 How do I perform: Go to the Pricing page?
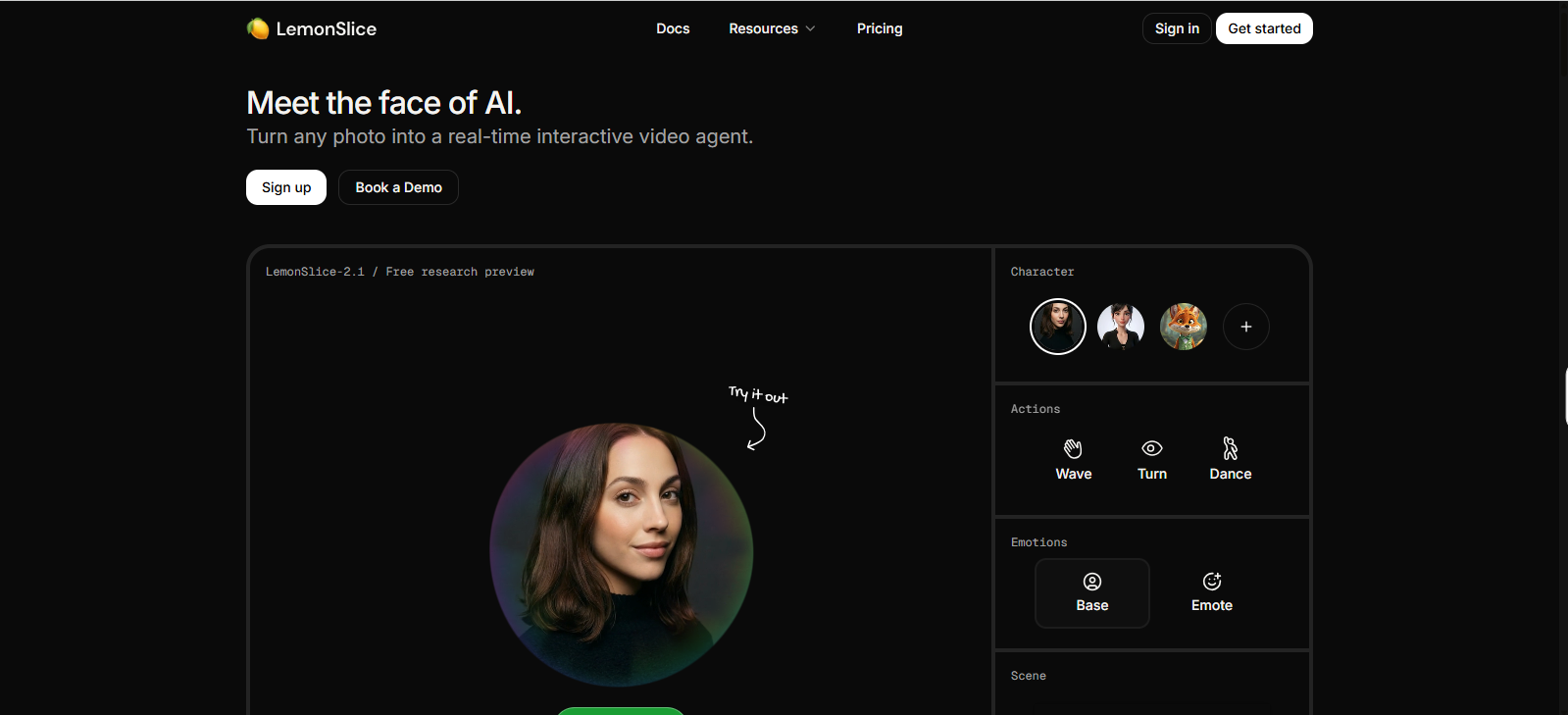[x=880, y=28]
